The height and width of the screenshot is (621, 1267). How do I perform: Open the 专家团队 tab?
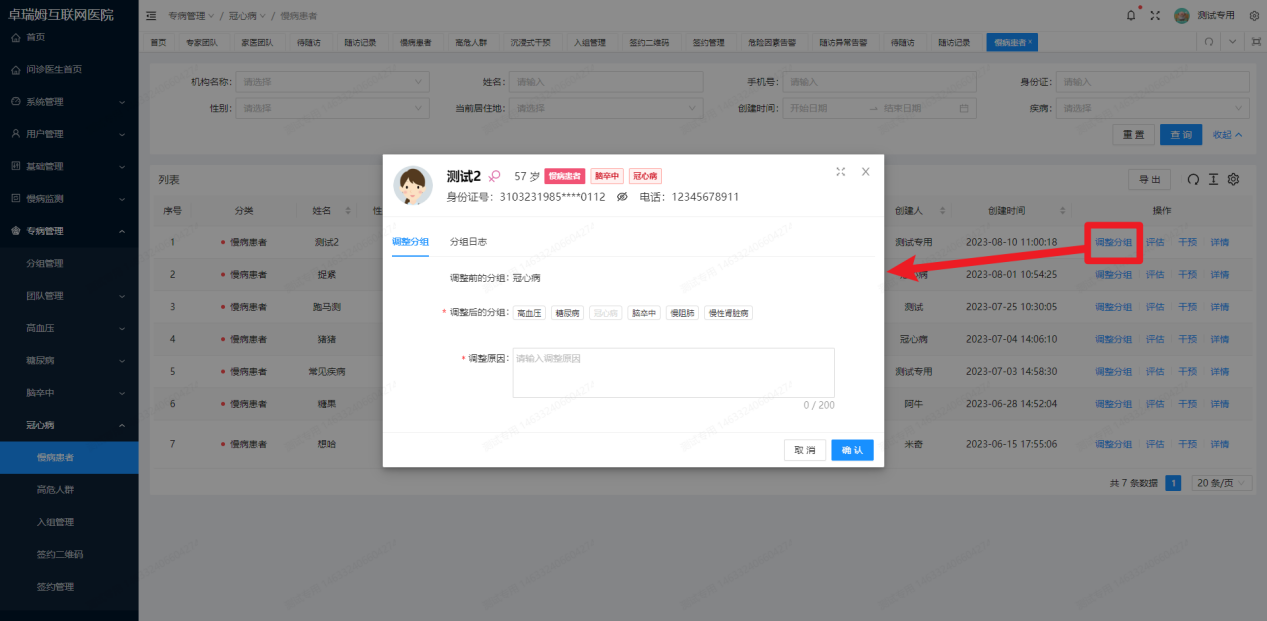(x=202, y=43)
